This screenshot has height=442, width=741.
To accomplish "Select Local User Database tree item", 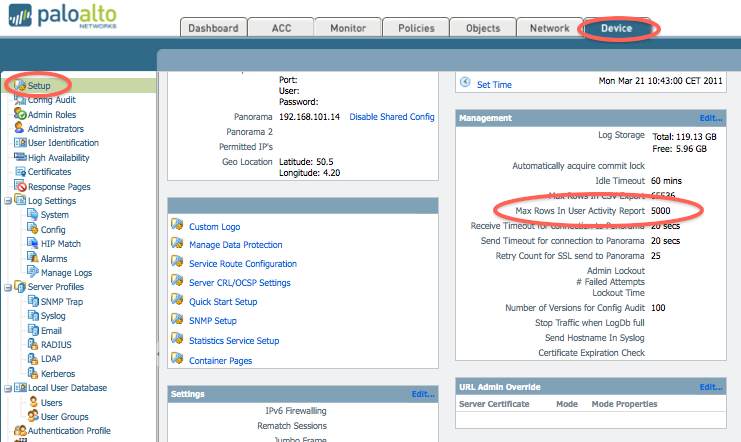I will tap(68, 388).
